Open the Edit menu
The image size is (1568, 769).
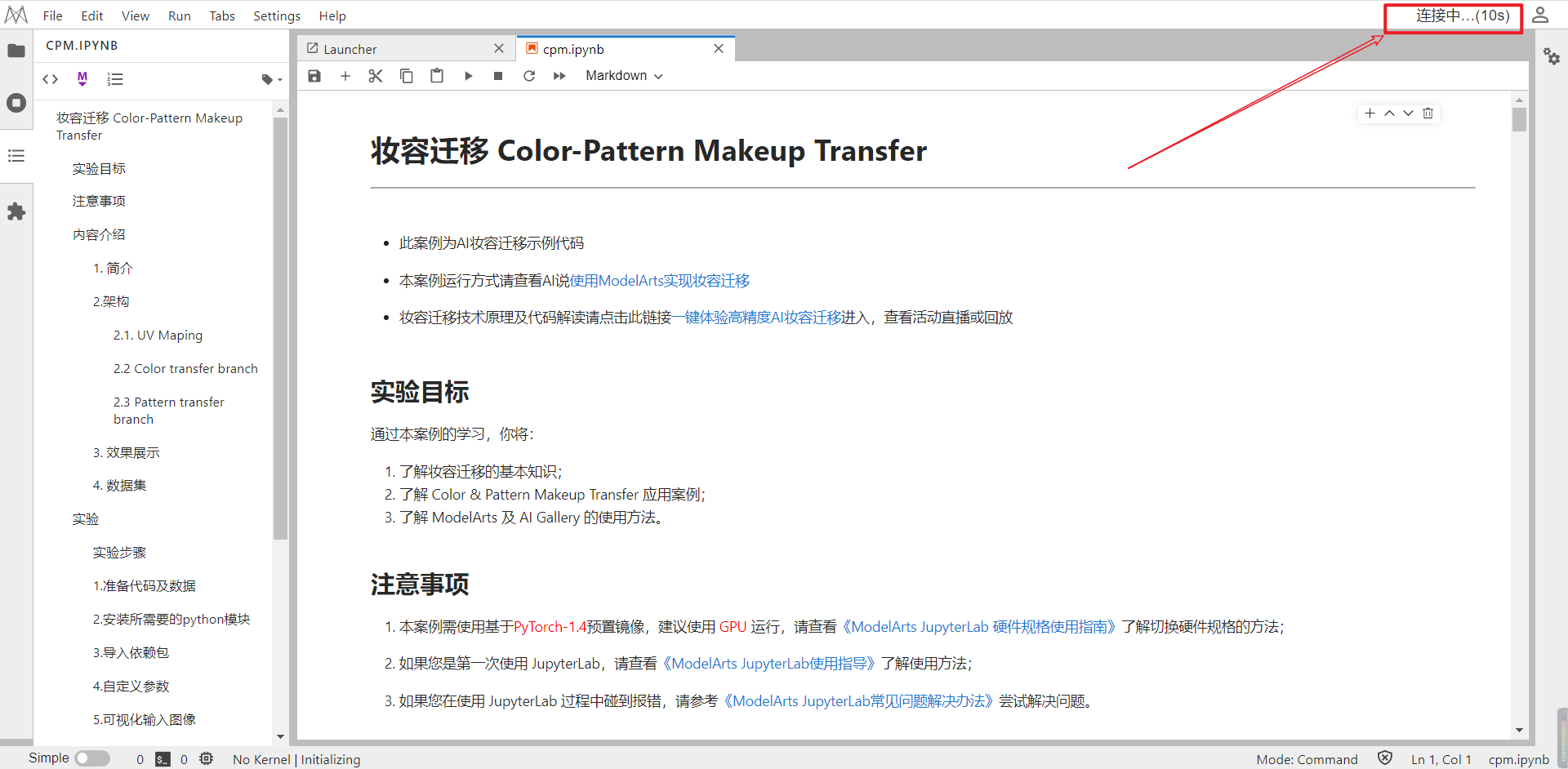click(92, 16)
